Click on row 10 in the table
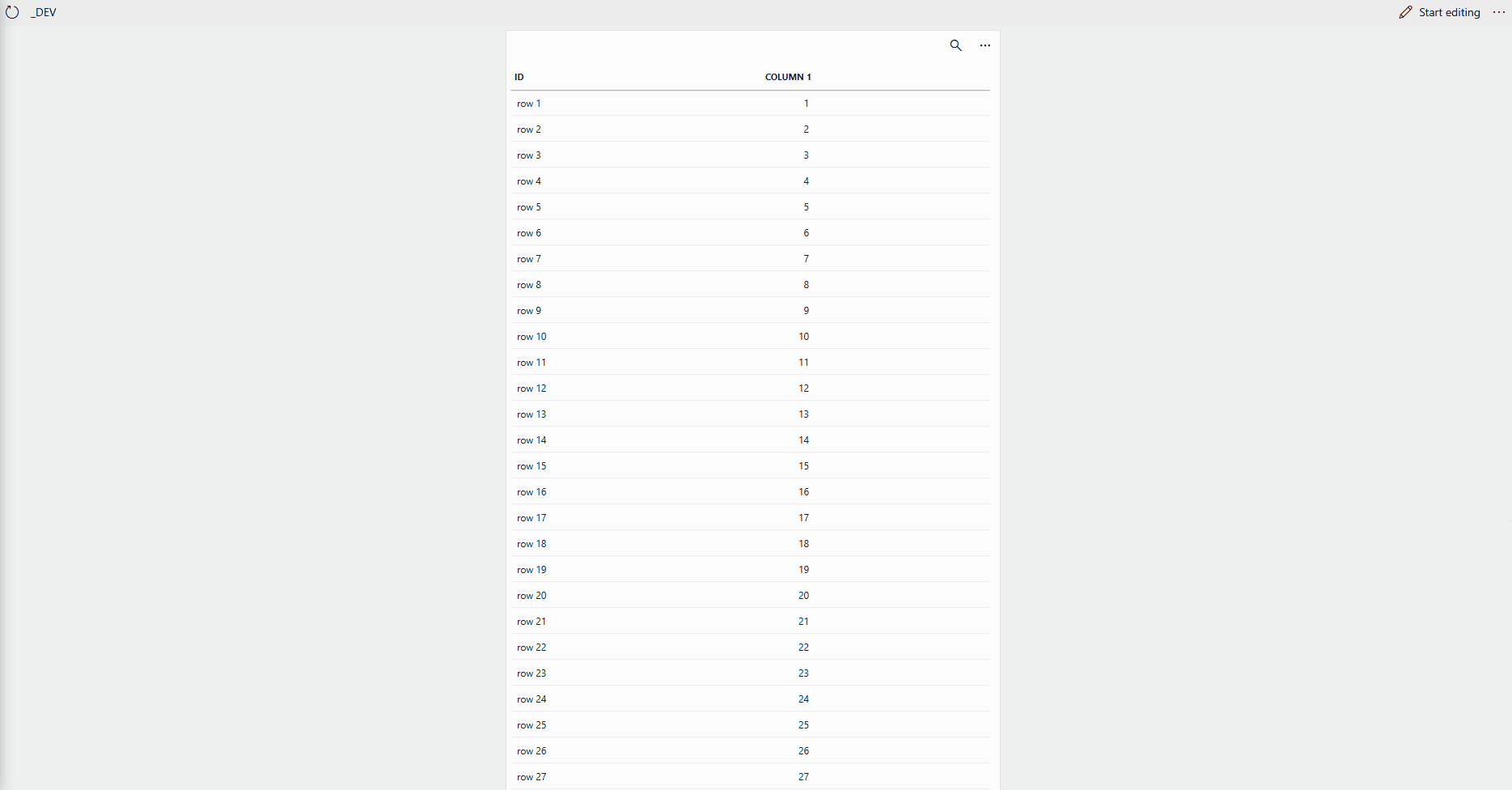1512x790 pixels. pyautogui.click(x=532, y=337)
